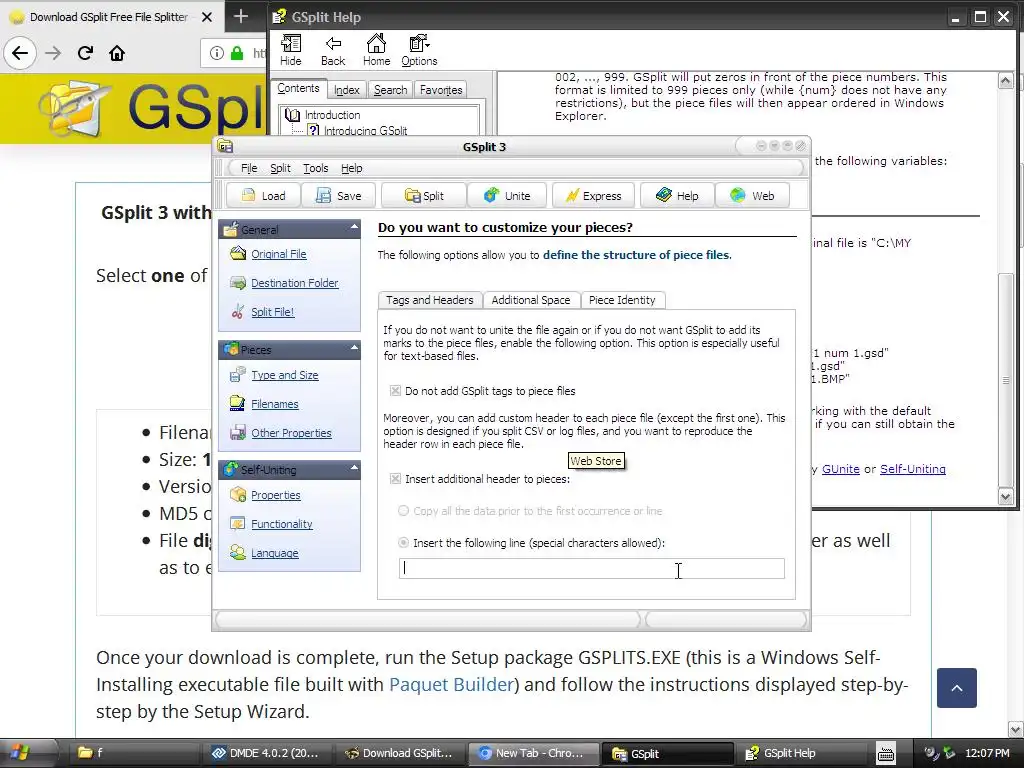Click the browser home icon
Image resolution: width=1024 pixels, height=768 pixels.
coord(117,53)
